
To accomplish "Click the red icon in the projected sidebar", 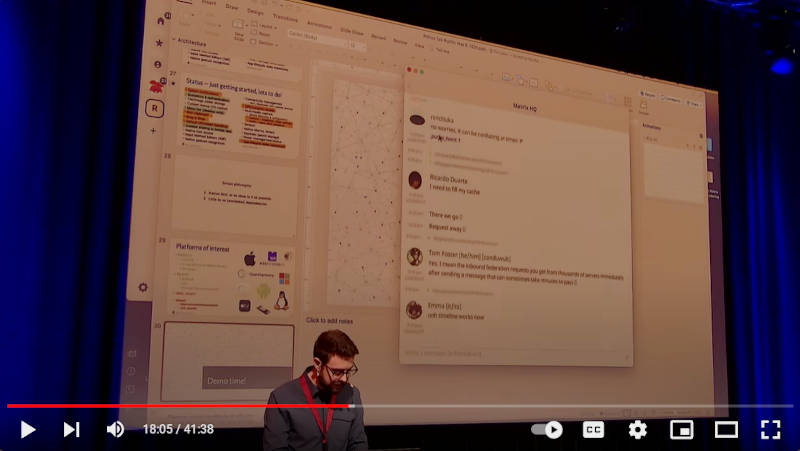I will (156, 87).
